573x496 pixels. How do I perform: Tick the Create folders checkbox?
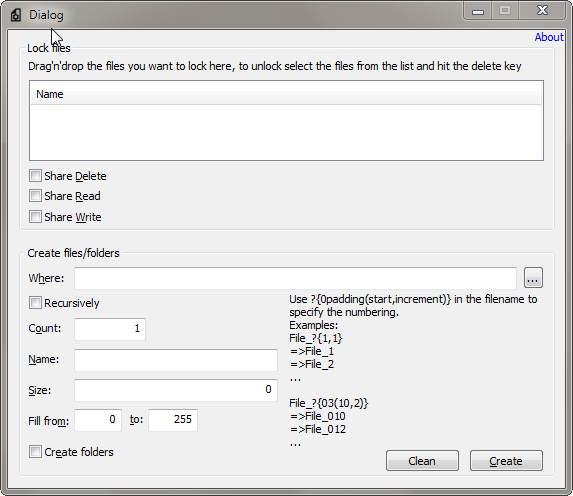pyautogui.click(x=35, y=452)
